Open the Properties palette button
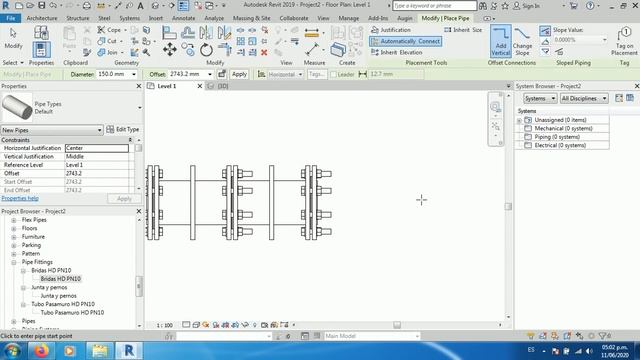The height and width of the screenshot is (360, 640). point(41,50)
